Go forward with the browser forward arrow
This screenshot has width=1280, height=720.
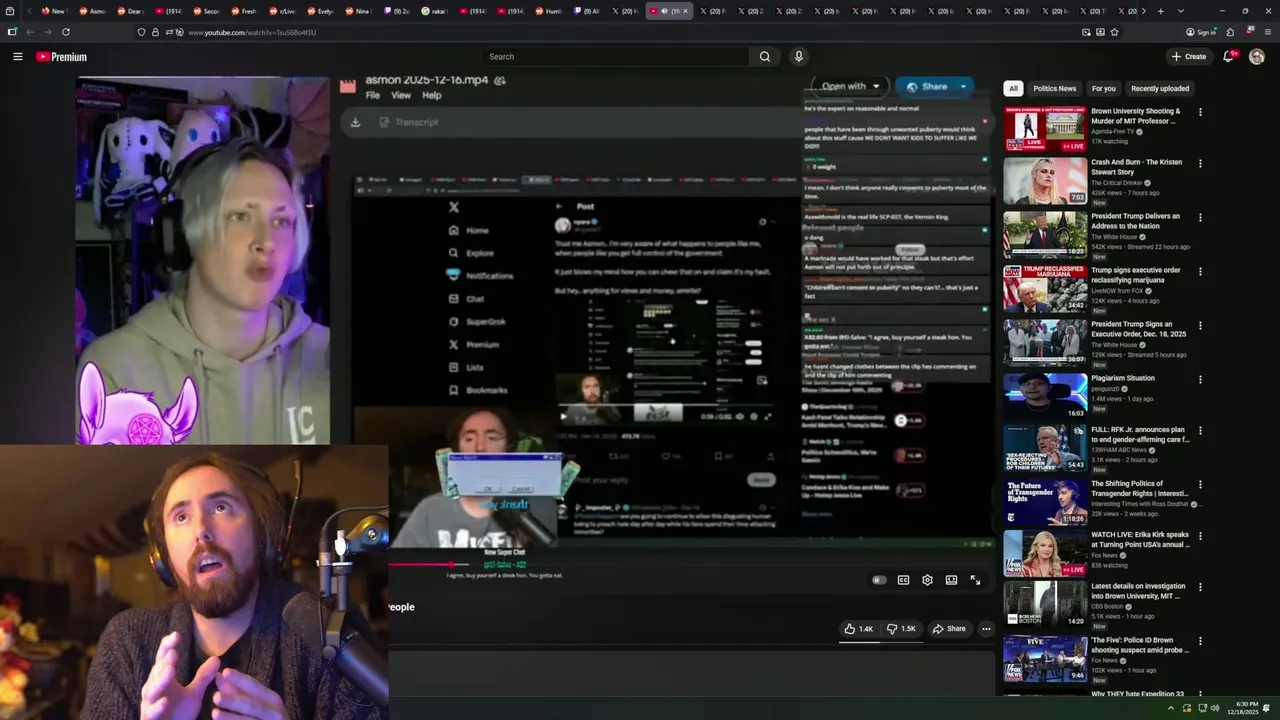pyautogui.click(x=48, y=32)
